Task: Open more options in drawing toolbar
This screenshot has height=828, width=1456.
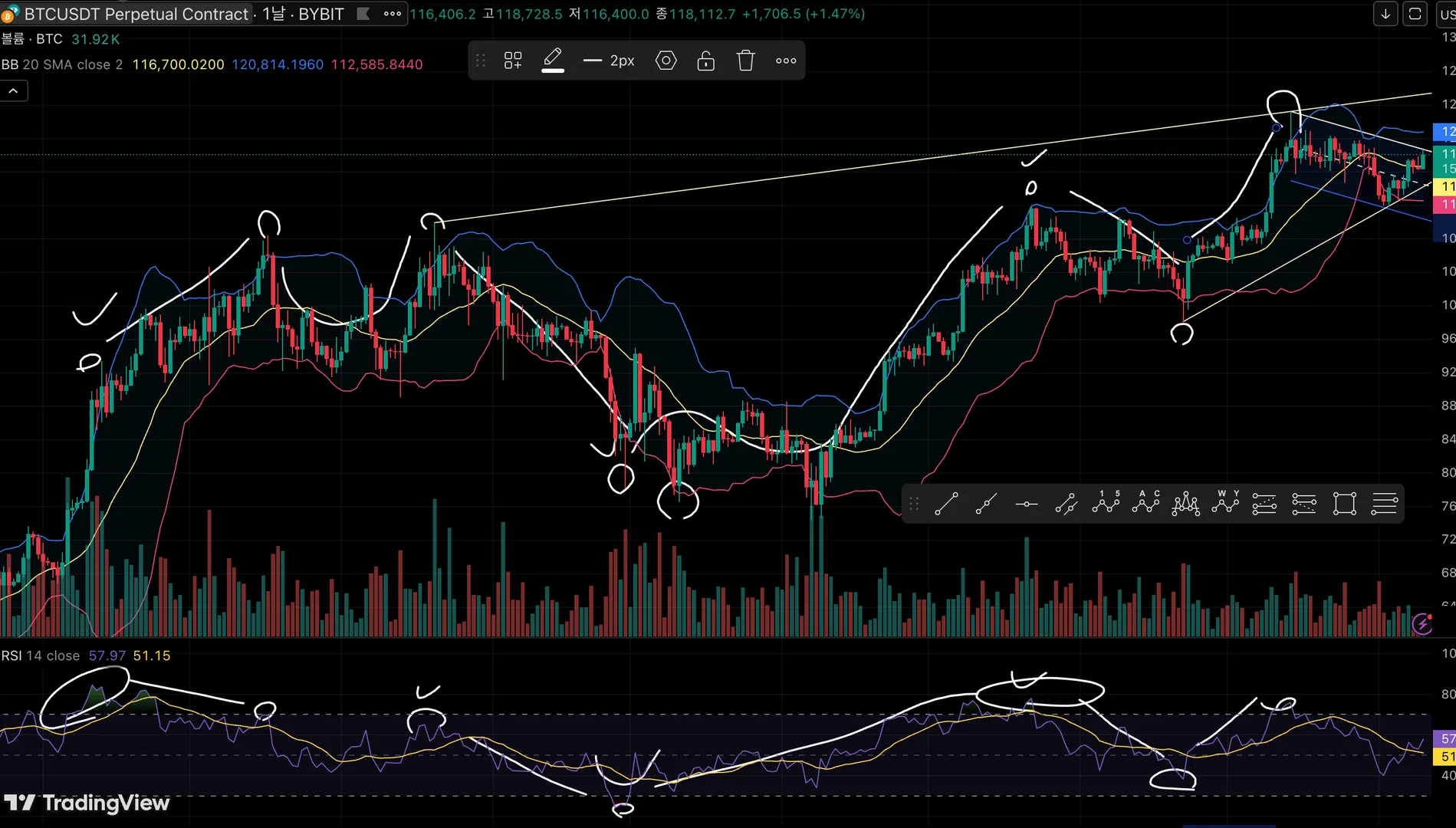Action: 786,61
